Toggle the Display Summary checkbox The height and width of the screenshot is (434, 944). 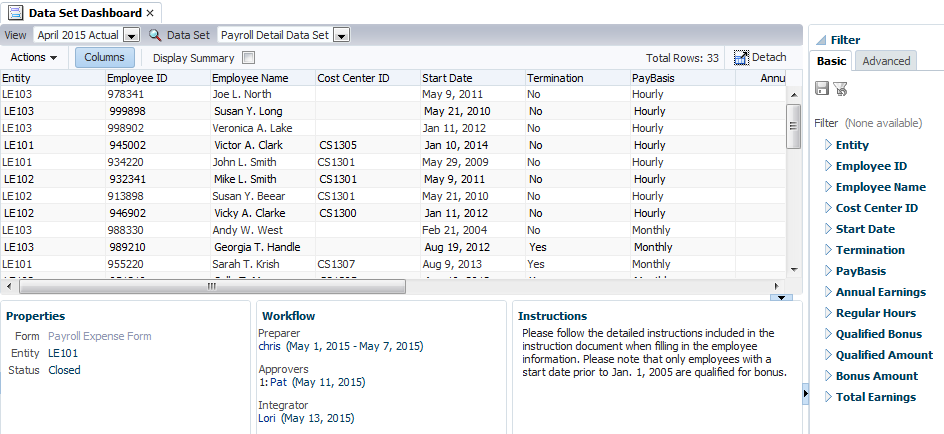click(x=249, y=58)
